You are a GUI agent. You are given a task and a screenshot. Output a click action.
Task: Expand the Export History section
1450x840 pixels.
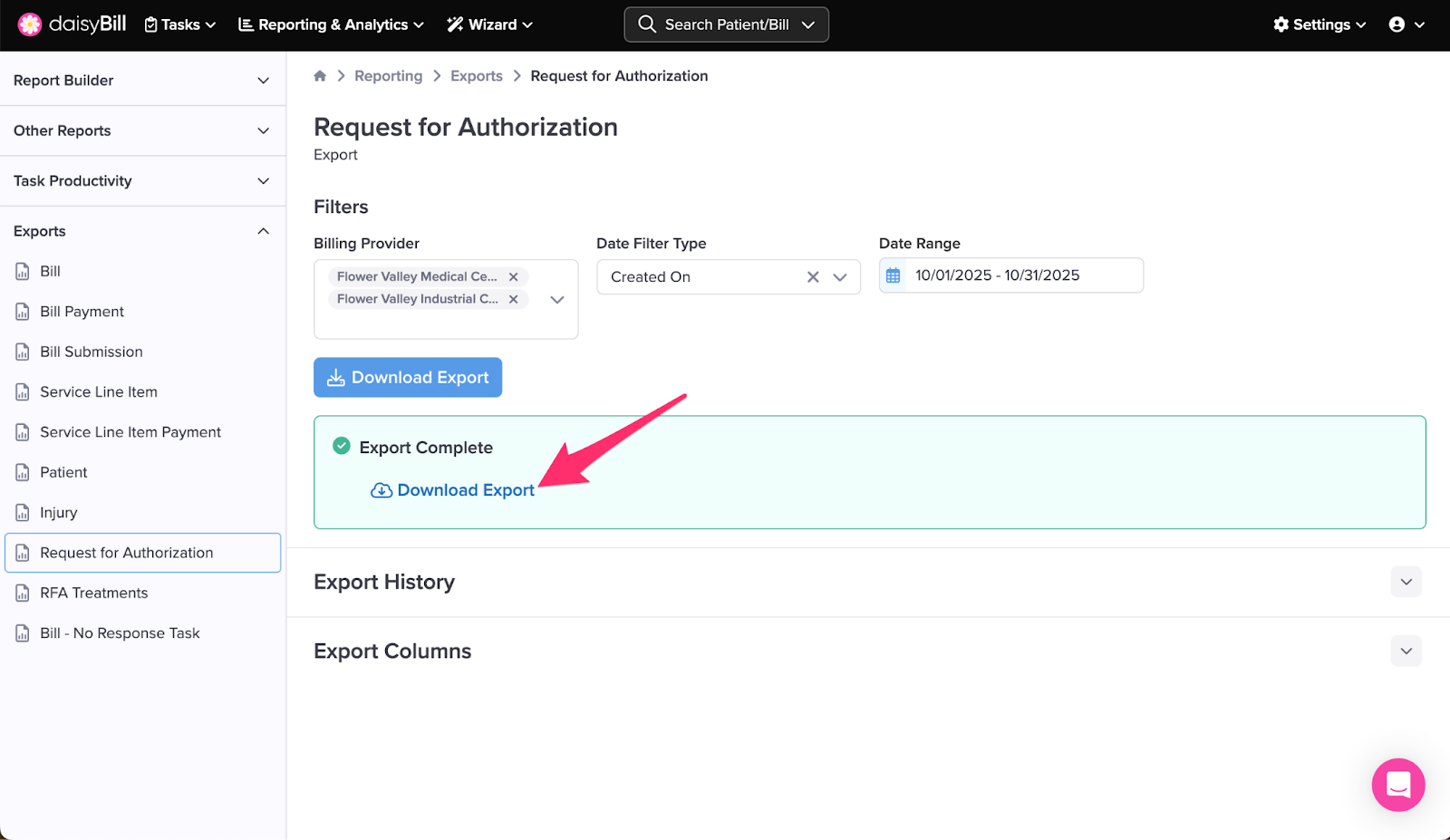1406,582
